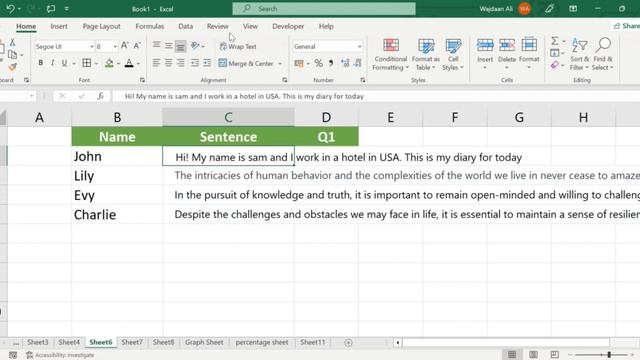
Task: Click Increase Decimal icon
Action: coord(345,63)
